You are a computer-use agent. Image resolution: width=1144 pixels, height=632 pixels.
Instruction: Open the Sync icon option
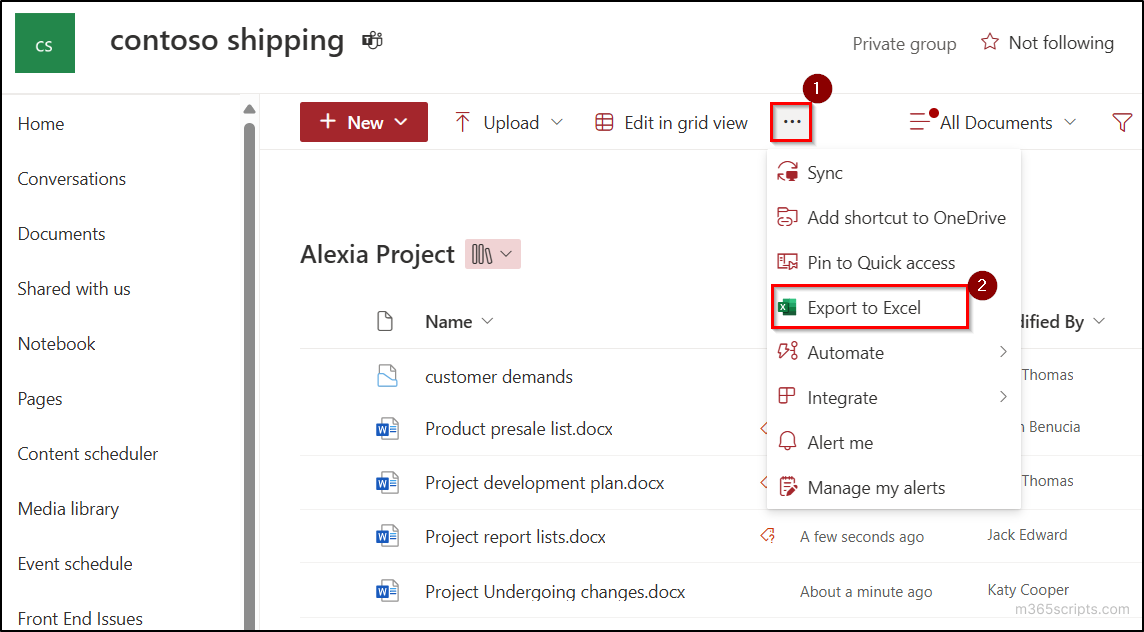[788, 172]
